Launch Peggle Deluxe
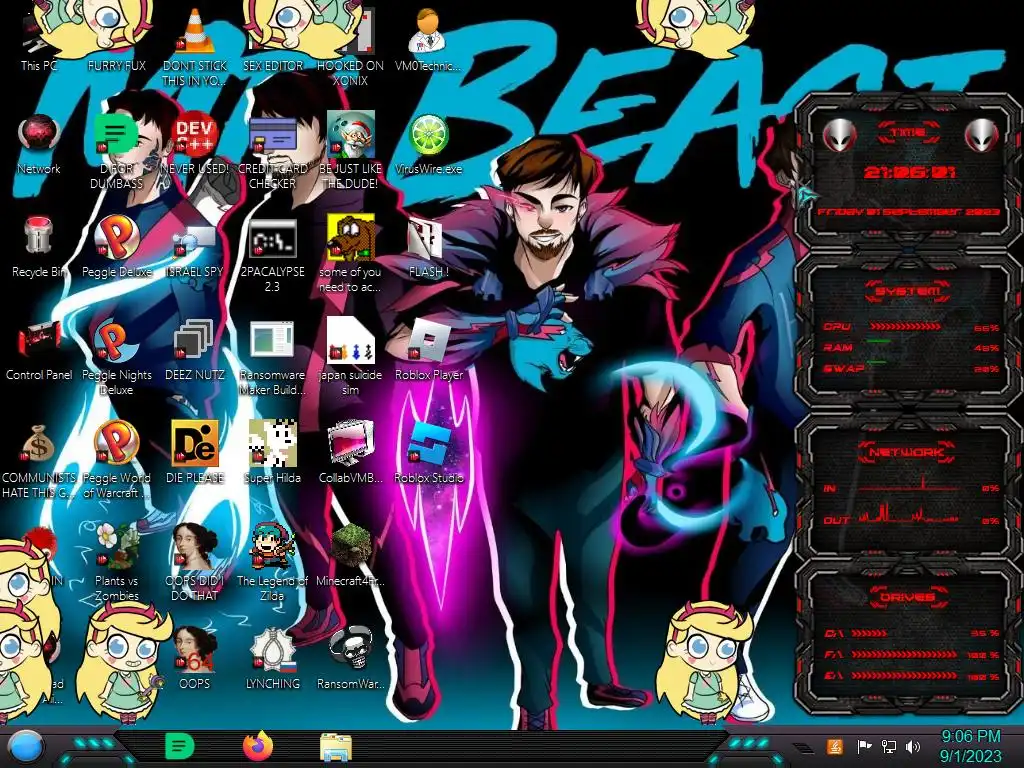 point(116,248)
